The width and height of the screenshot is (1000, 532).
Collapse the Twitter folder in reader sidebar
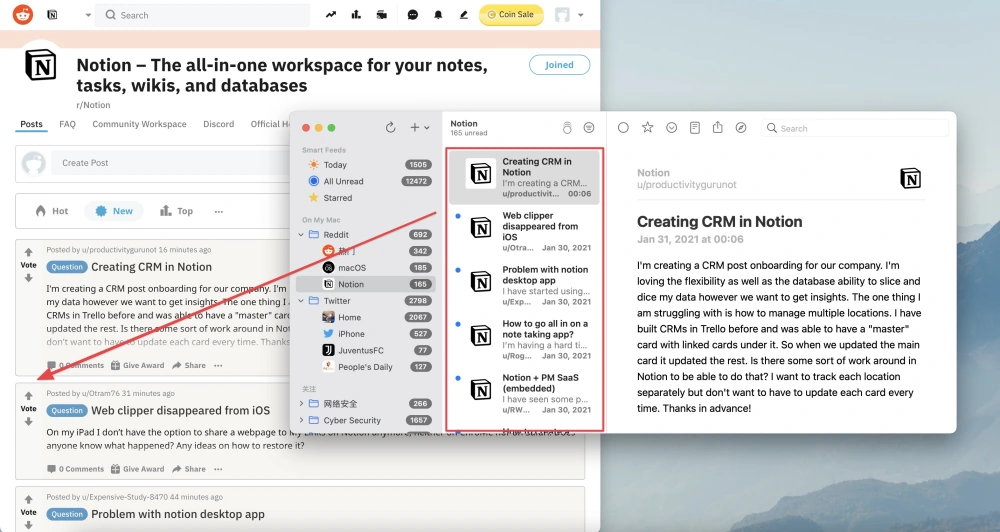(x=301, y=301)
